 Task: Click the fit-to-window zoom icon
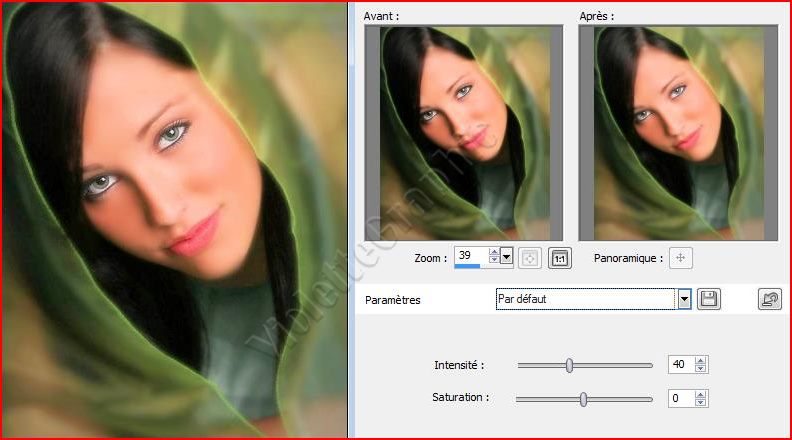click(x=531, y=258)
